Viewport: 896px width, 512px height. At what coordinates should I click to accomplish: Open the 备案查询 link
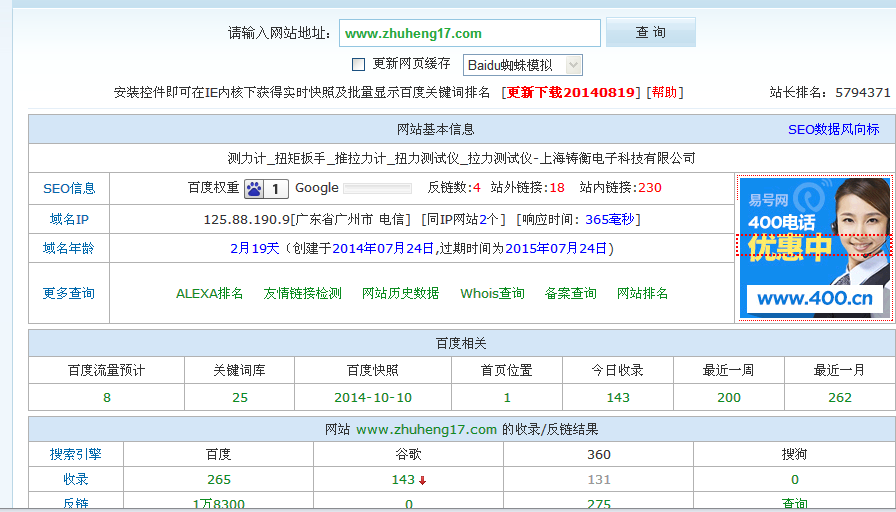coord(570,293)
